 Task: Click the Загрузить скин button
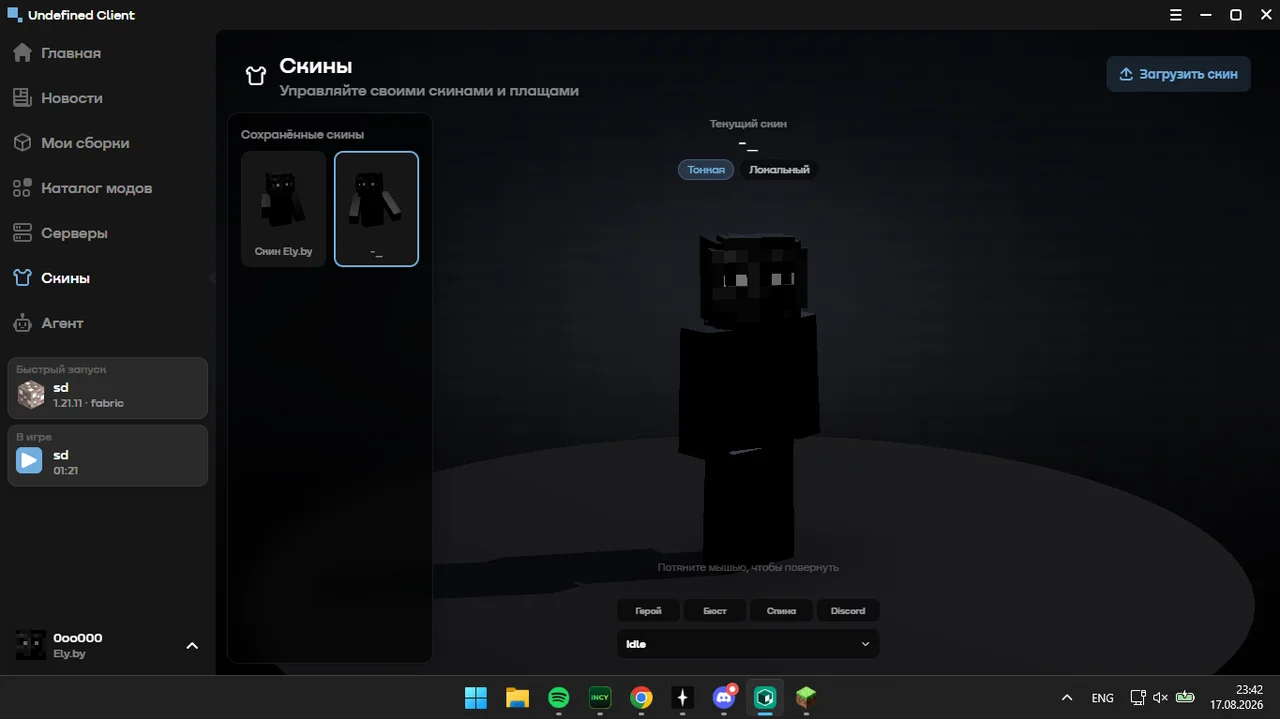(x=1178, y=74)
